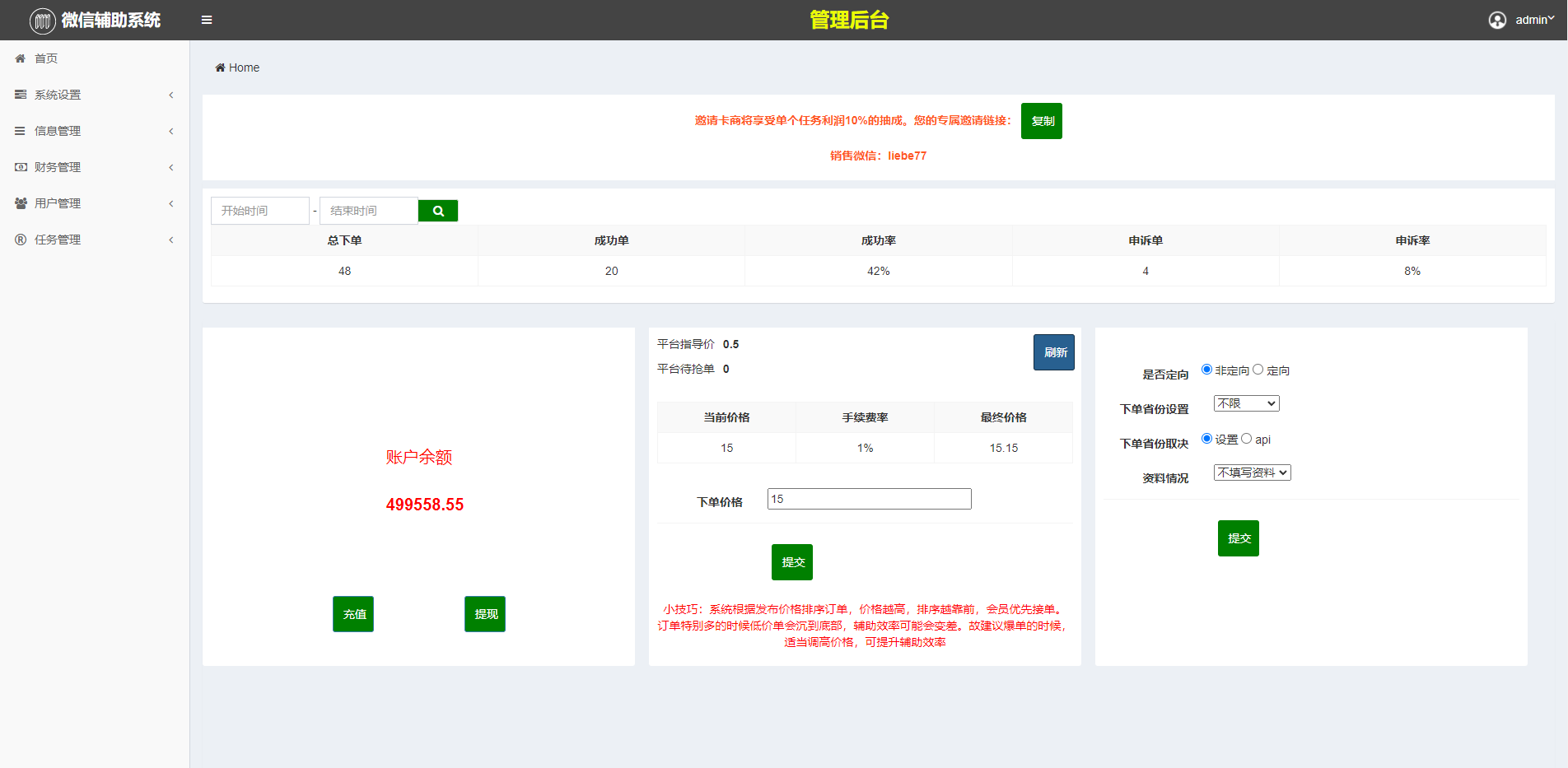Click the 复制 copy invite link button
The image size is (1568, 768).
tap(1041, 120)
